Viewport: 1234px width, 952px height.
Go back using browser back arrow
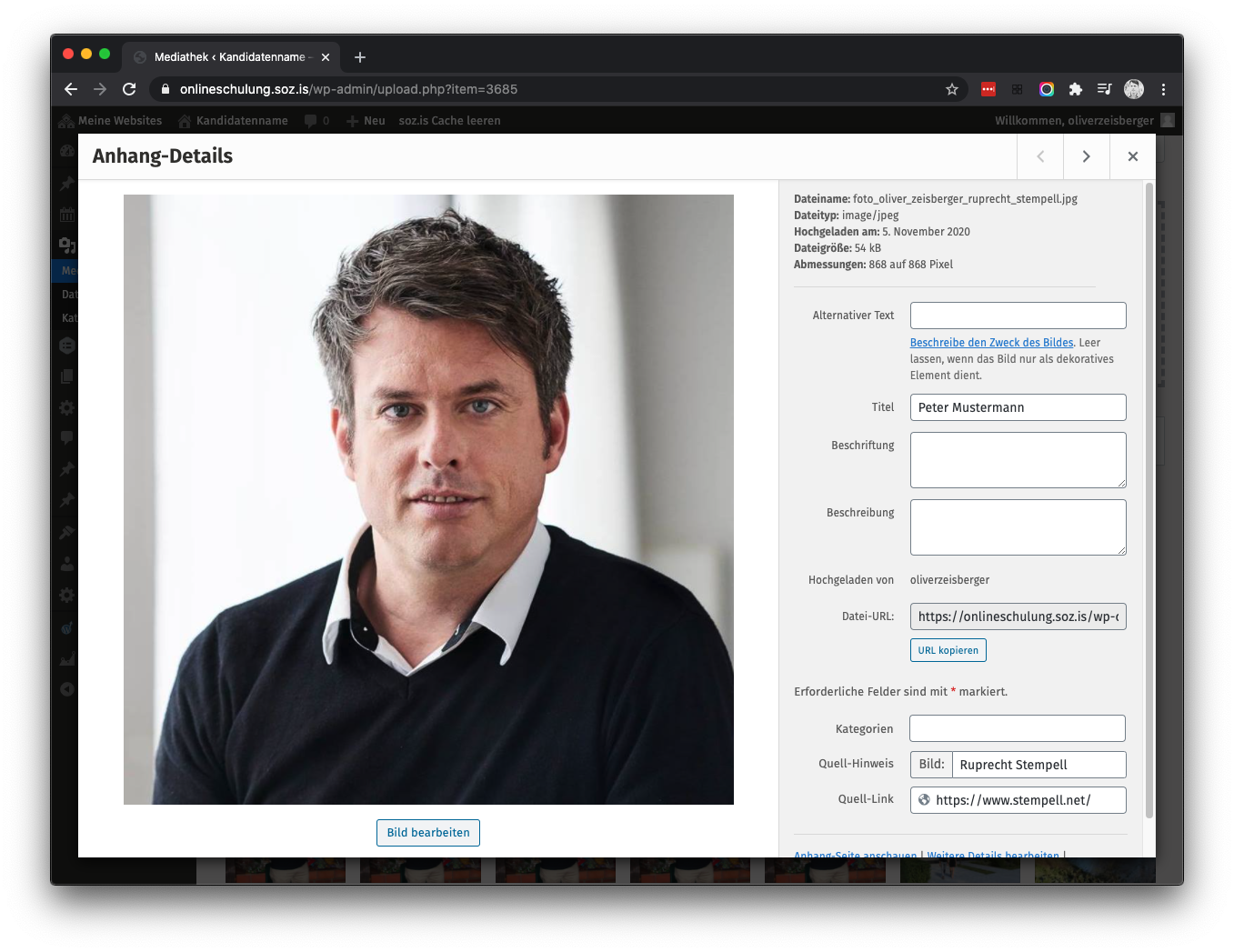[x=71, y=89]
